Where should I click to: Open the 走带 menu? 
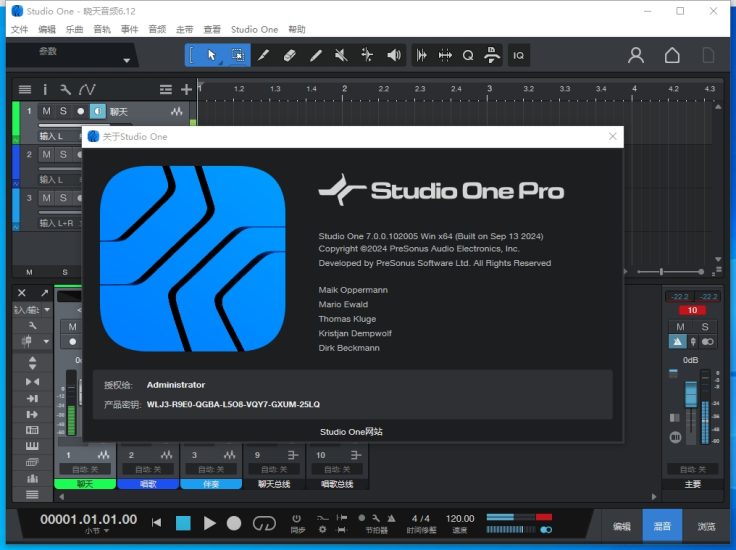tap(184, 30)
